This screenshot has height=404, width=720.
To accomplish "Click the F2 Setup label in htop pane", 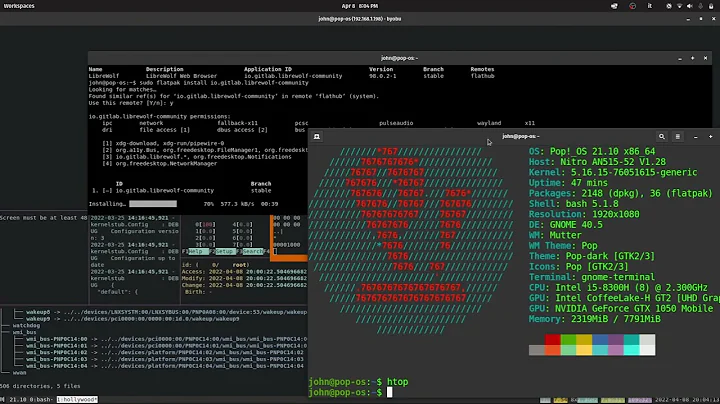I will 223,252.
